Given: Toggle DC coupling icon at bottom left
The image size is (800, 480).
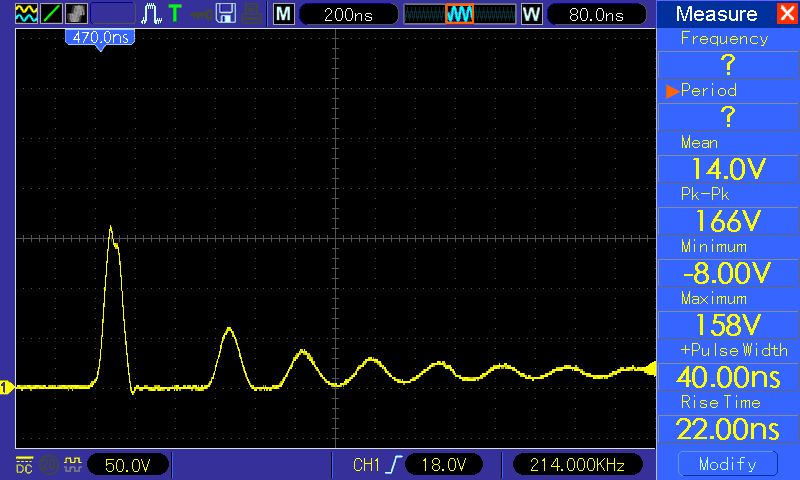Looking at the screenshot, I should point(24,465).
